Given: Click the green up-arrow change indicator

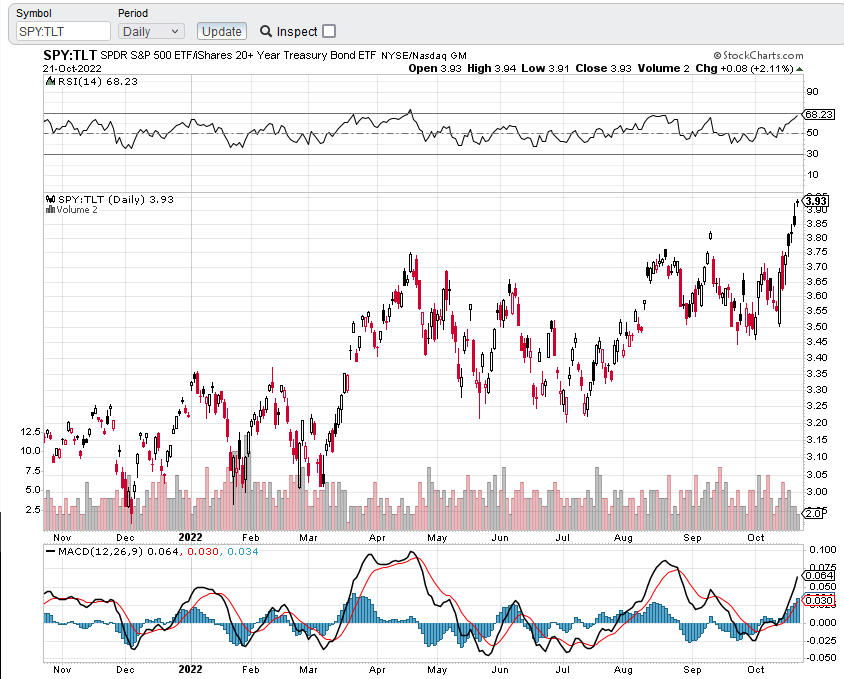Looking at the screenshot, I should click(x=799, y=69).
